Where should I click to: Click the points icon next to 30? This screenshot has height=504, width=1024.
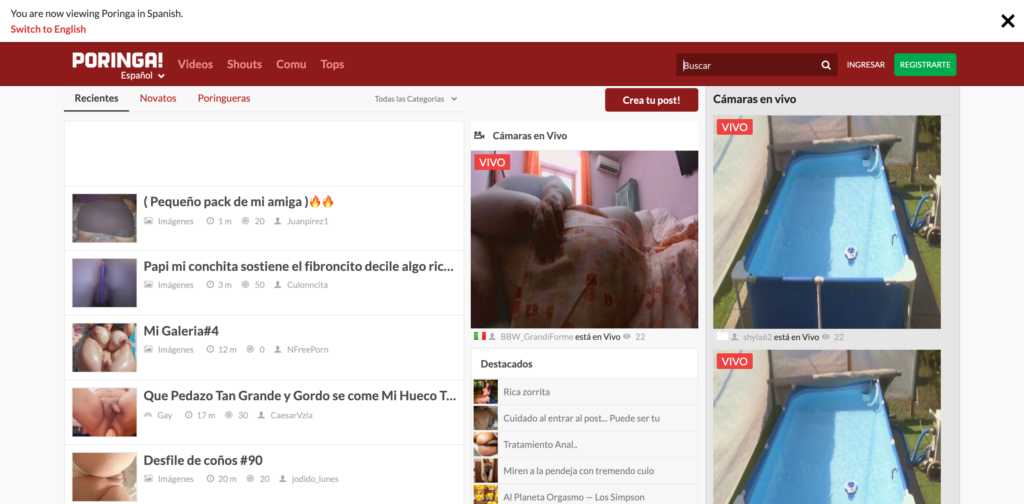(x=229, y=415)
